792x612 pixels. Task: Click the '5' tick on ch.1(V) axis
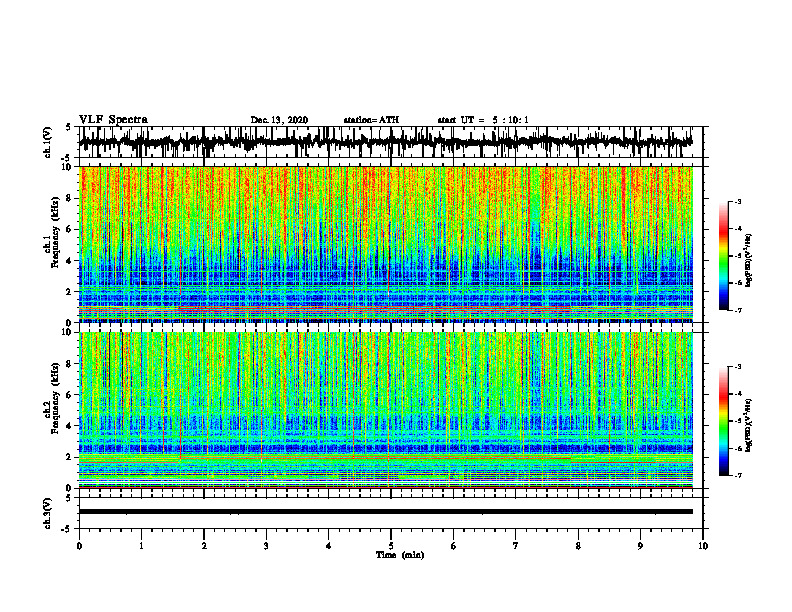point(69,127)
